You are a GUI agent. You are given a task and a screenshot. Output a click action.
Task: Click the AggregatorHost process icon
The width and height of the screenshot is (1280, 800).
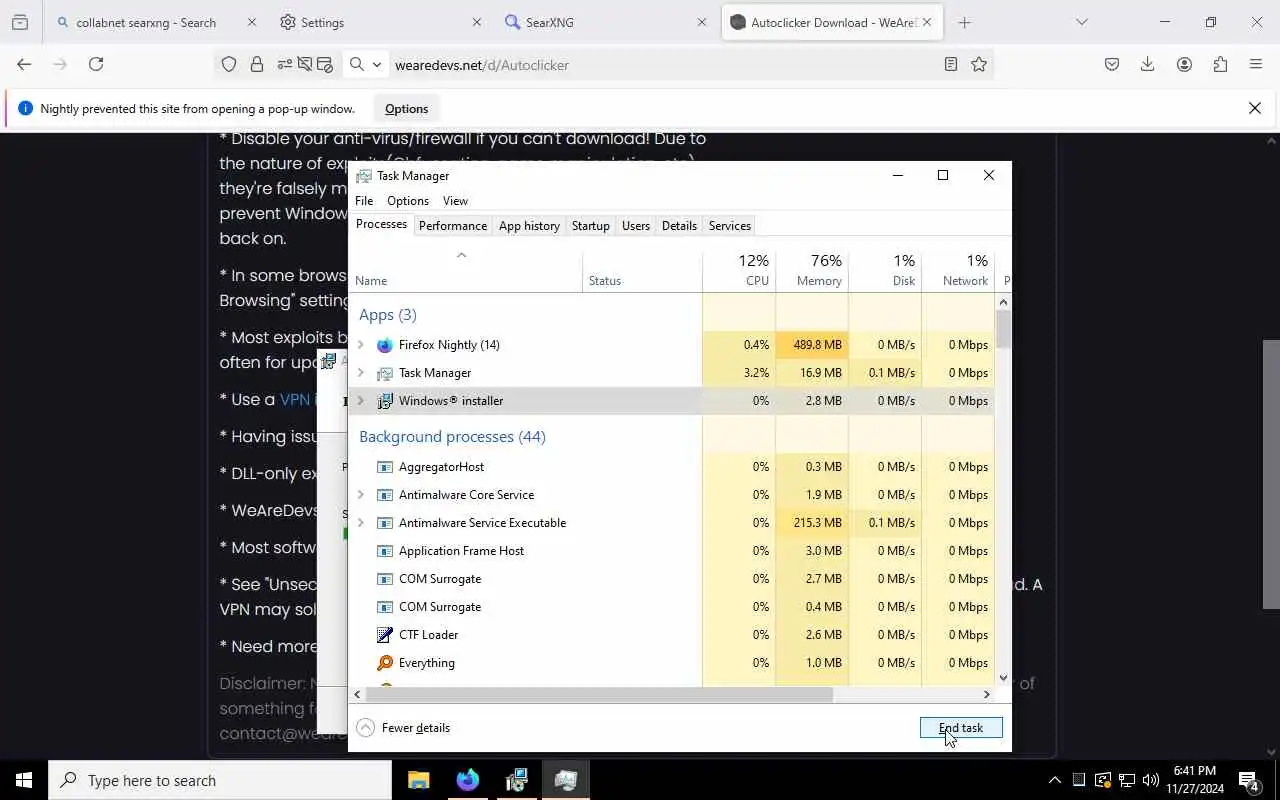385,467
